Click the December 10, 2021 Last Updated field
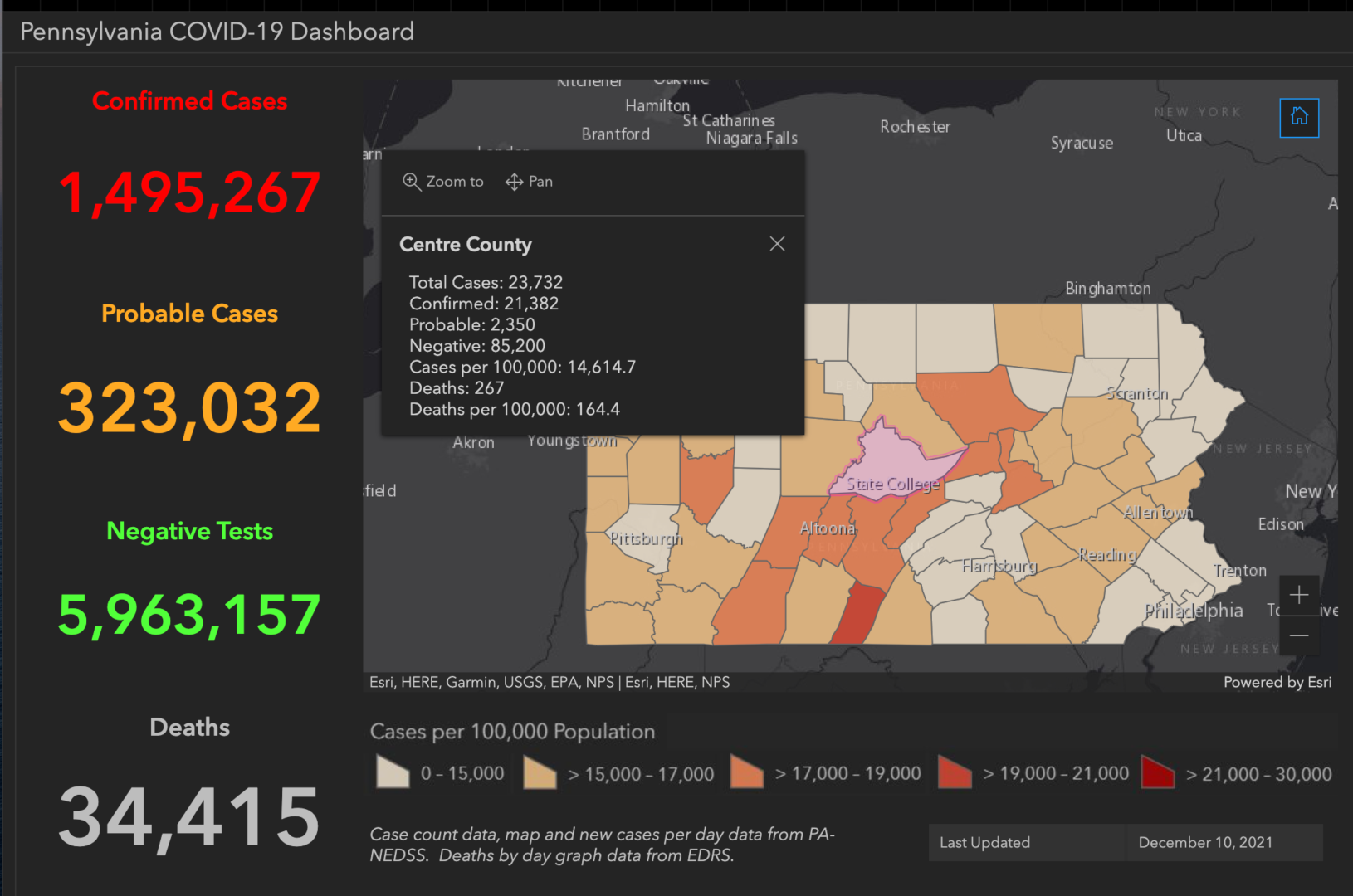1353x896 pixels. (x=1205, y=842)
